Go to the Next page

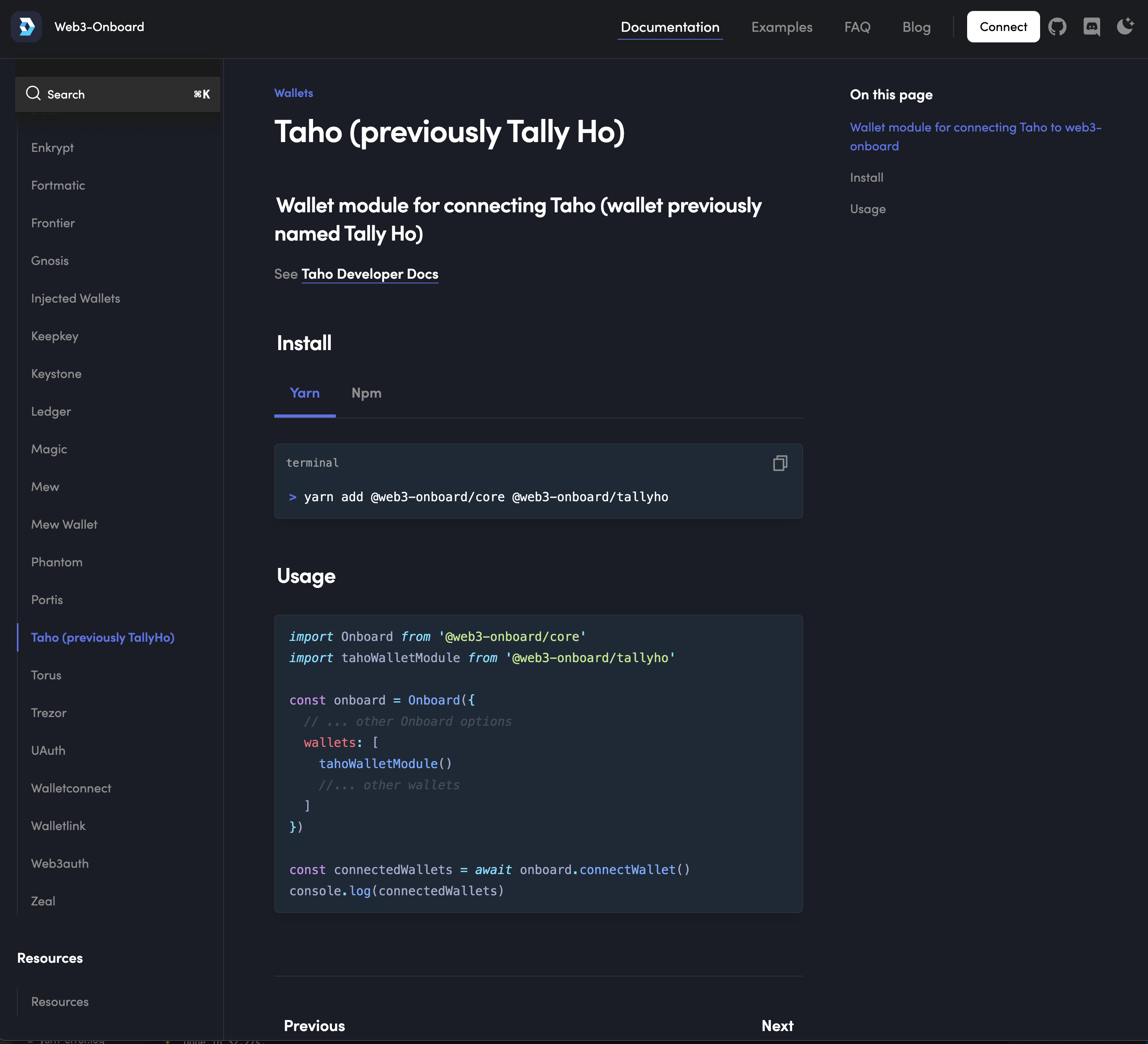[x=777, y=1026]
